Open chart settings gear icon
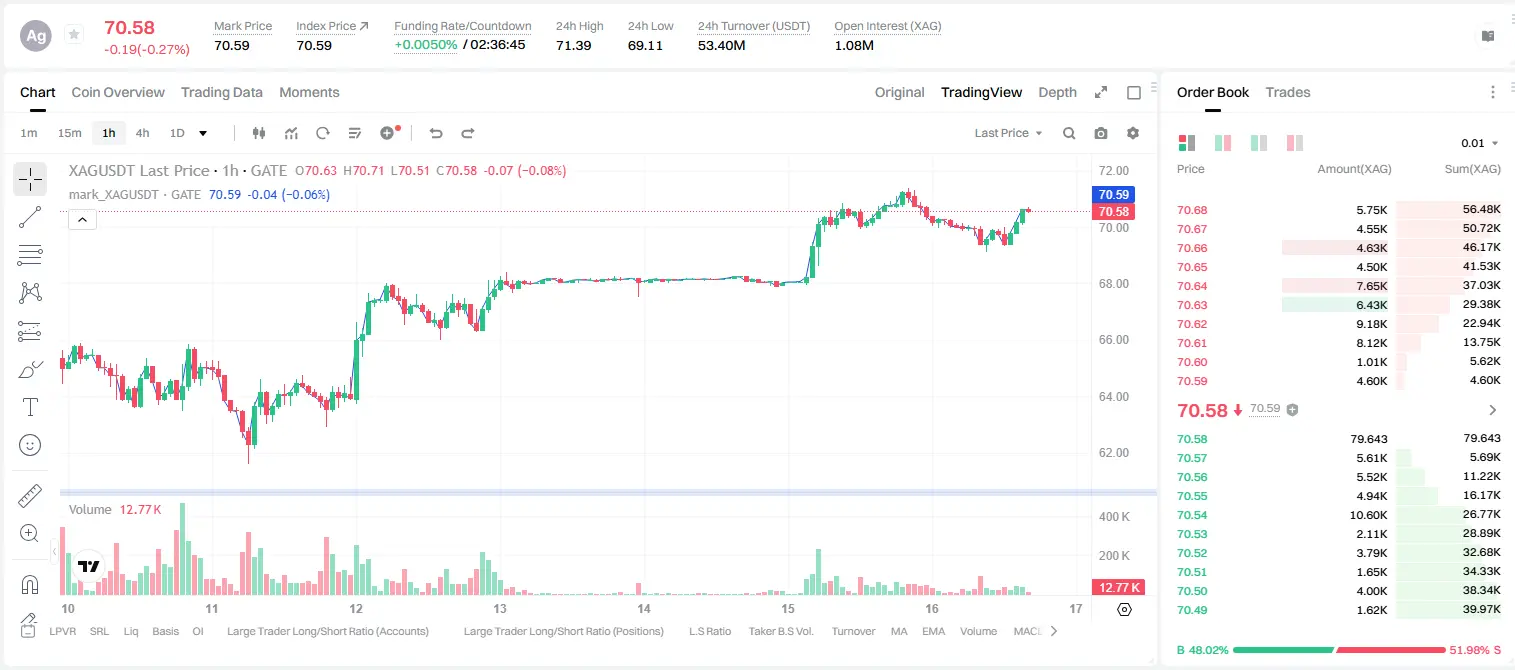The image size is (1515, 670). pos(1133,133)
